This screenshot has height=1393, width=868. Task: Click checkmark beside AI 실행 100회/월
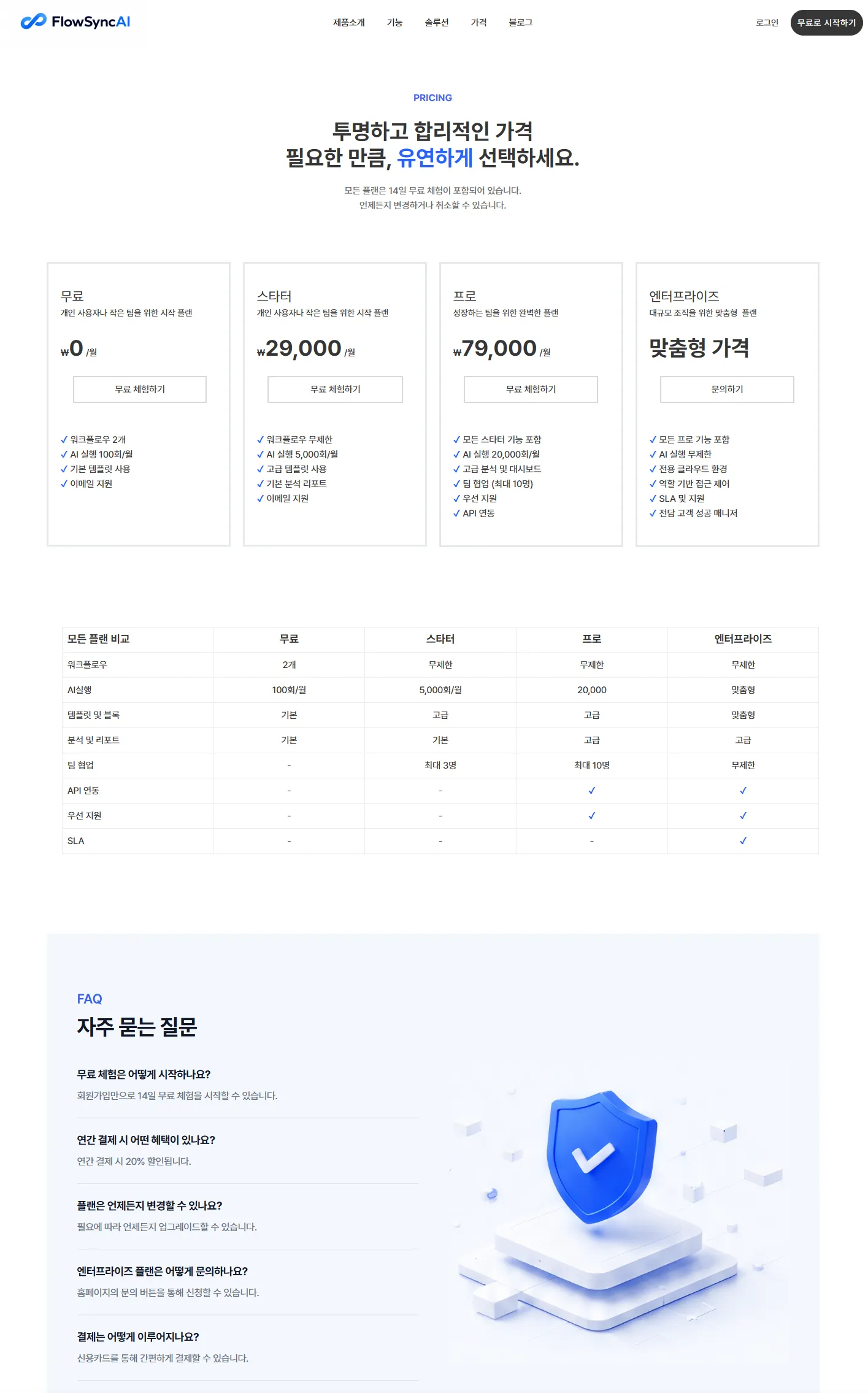click(x=64, y=455)
